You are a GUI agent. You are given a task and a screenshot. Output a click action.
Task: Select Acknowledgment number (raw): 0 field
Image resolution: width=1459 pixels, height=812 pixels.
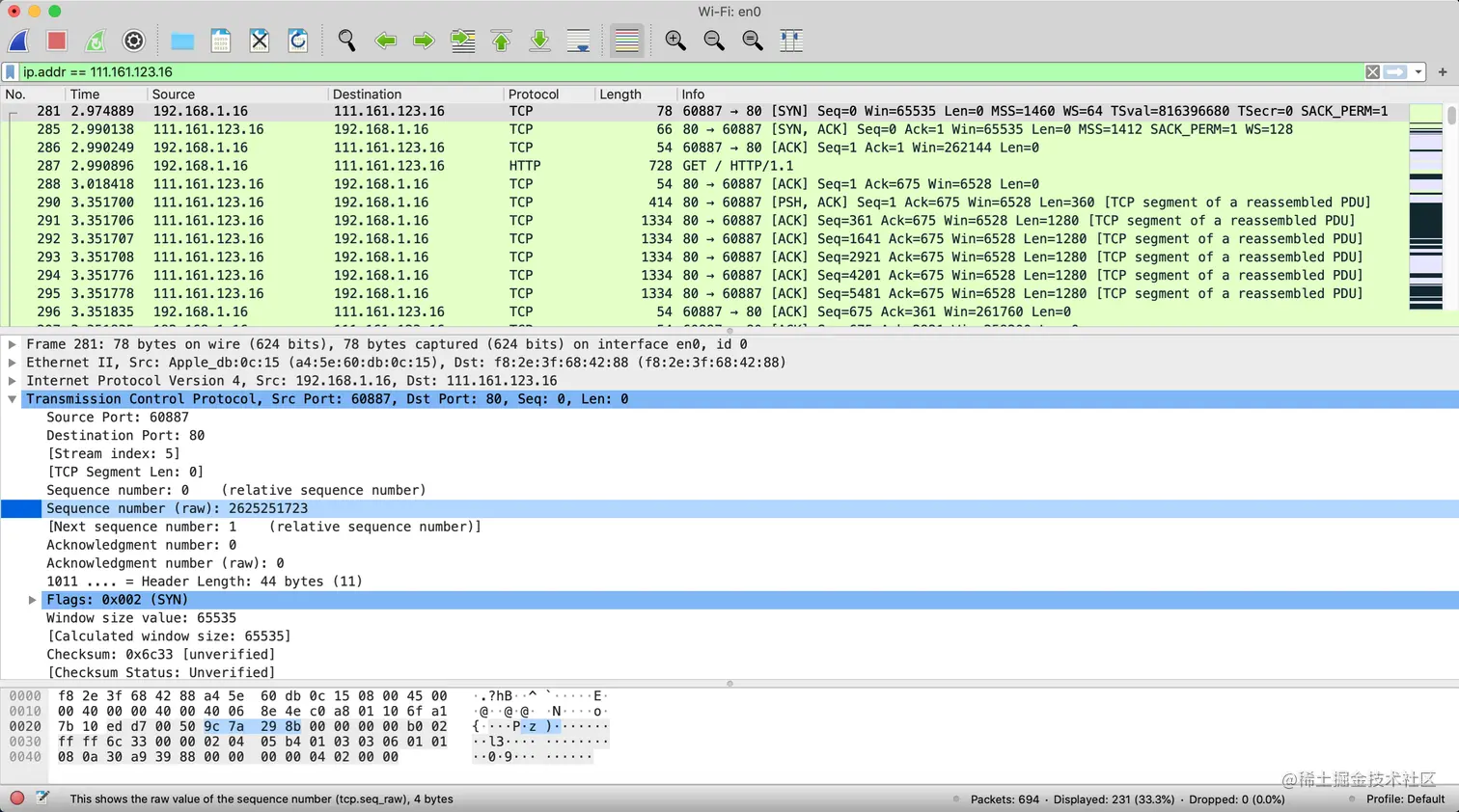(x=165, y=563)
